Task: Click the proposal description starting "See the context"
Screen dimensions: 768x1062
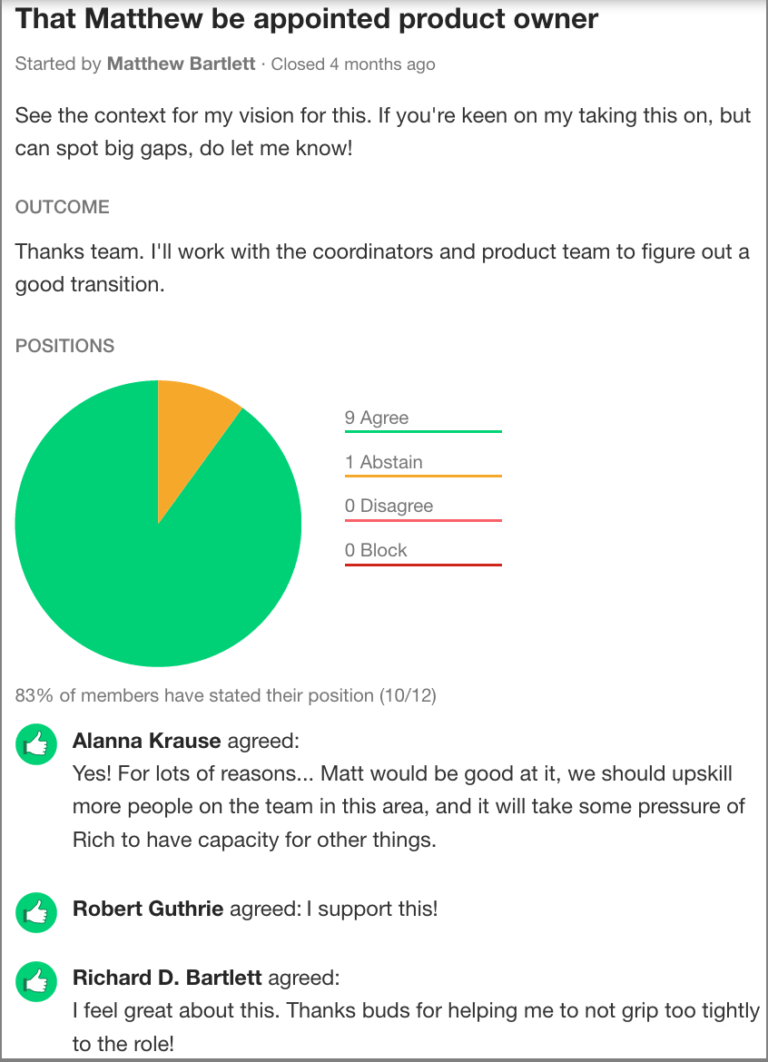Action: click(x=382, y=130)
